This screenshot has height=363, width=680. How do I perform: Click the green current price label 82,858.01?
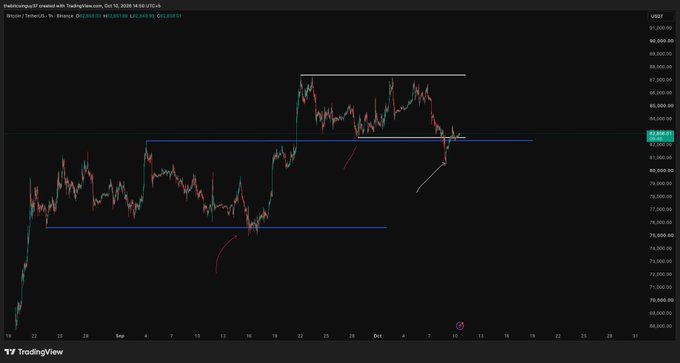[661, 136]
